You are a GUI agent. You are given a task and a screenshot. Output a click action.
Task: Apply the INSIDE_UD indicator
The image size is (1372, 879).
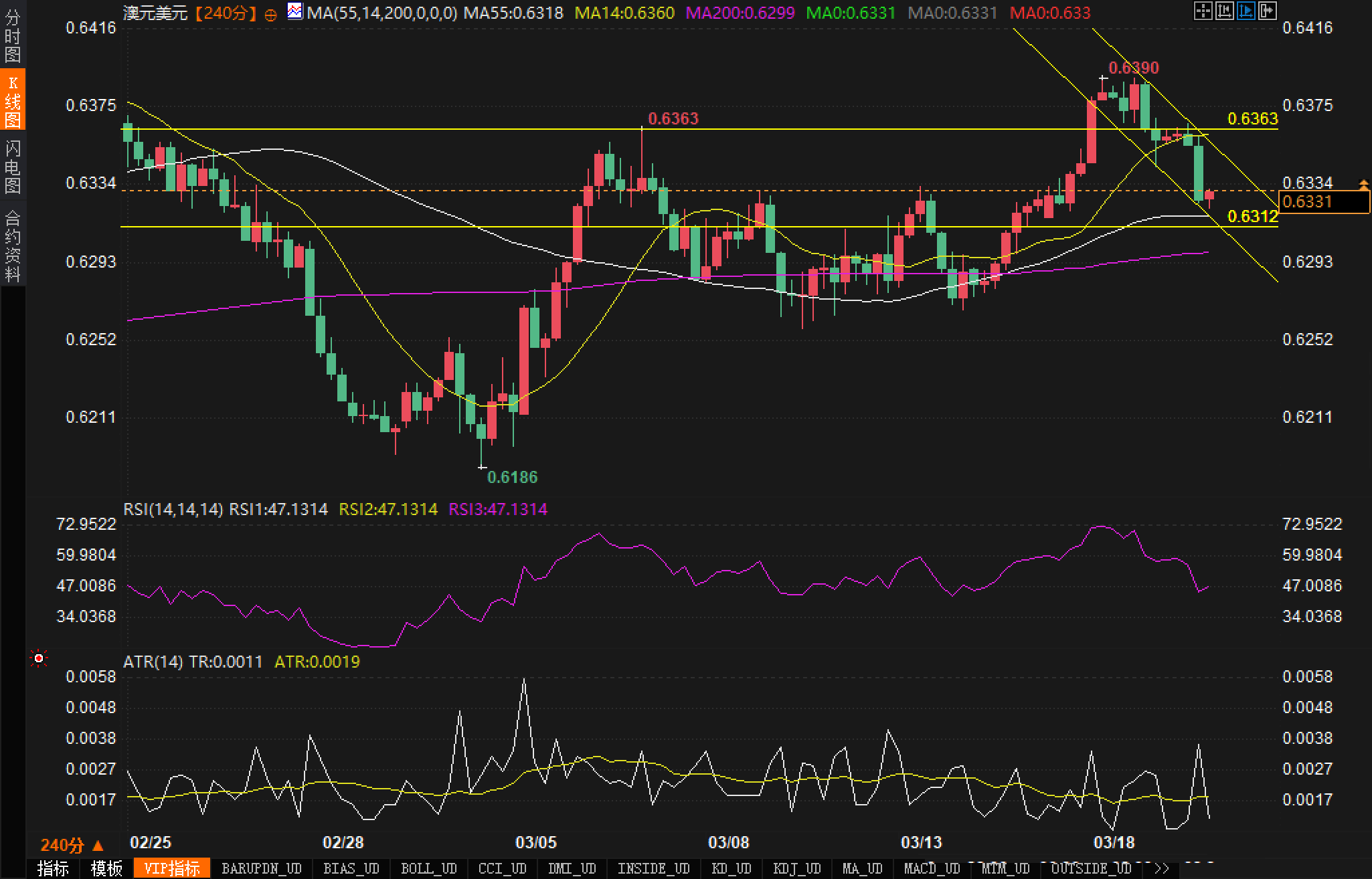coord(653,868)
